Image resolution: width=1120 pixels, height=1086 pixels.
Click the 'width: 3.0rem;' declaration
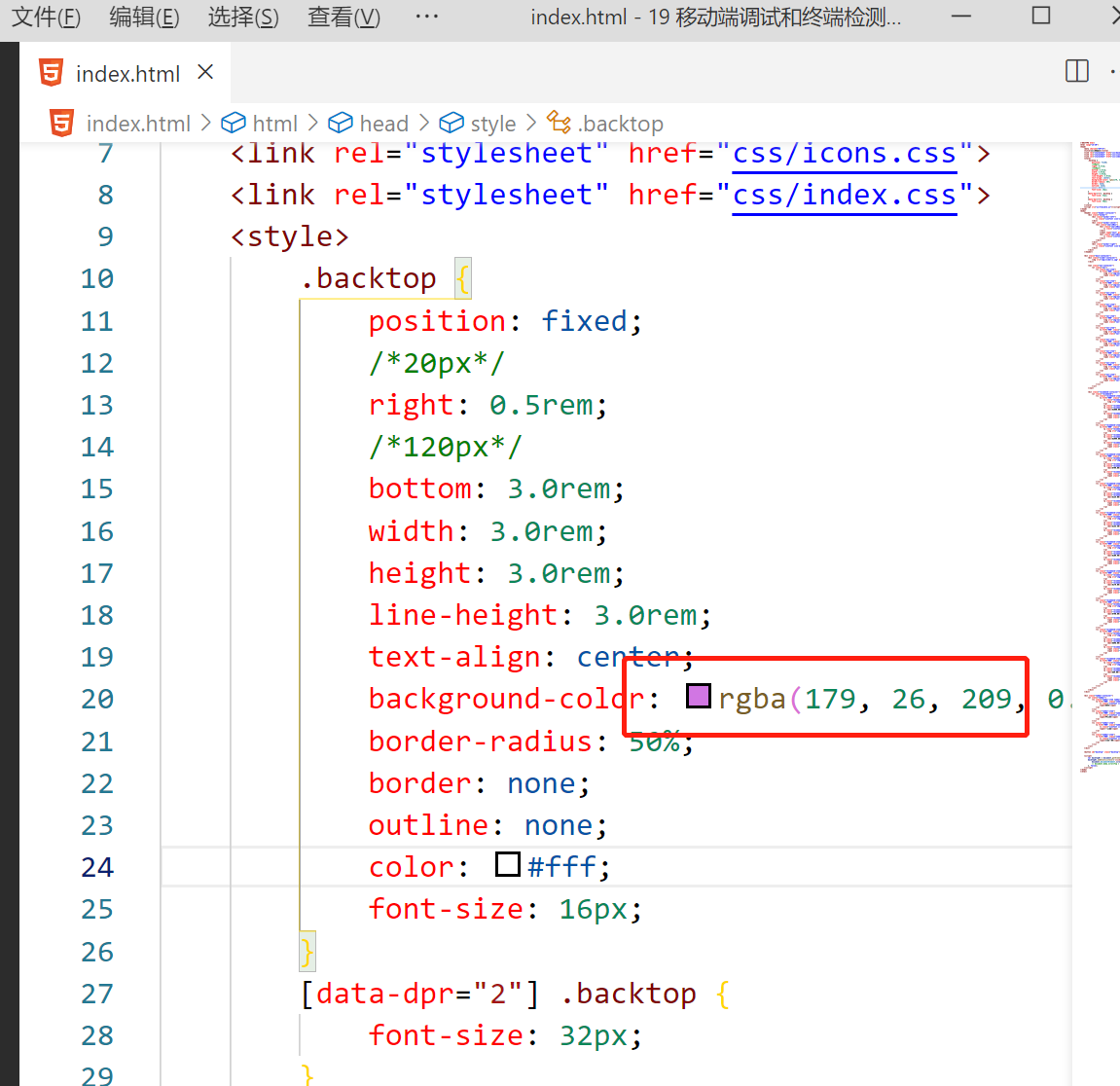click(488, 531)
